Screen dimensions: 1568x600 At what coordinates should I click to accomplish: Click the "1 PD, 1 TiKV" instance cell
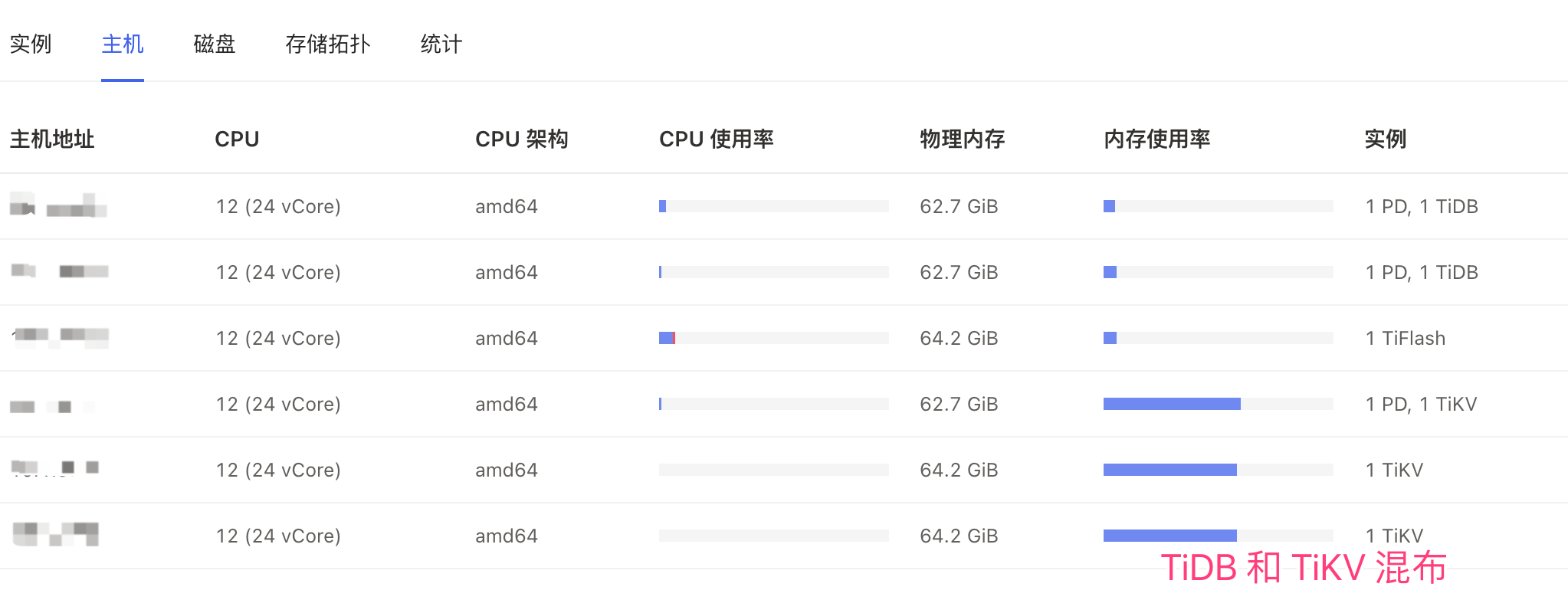pyautogui.click(x=1421, y=404)
